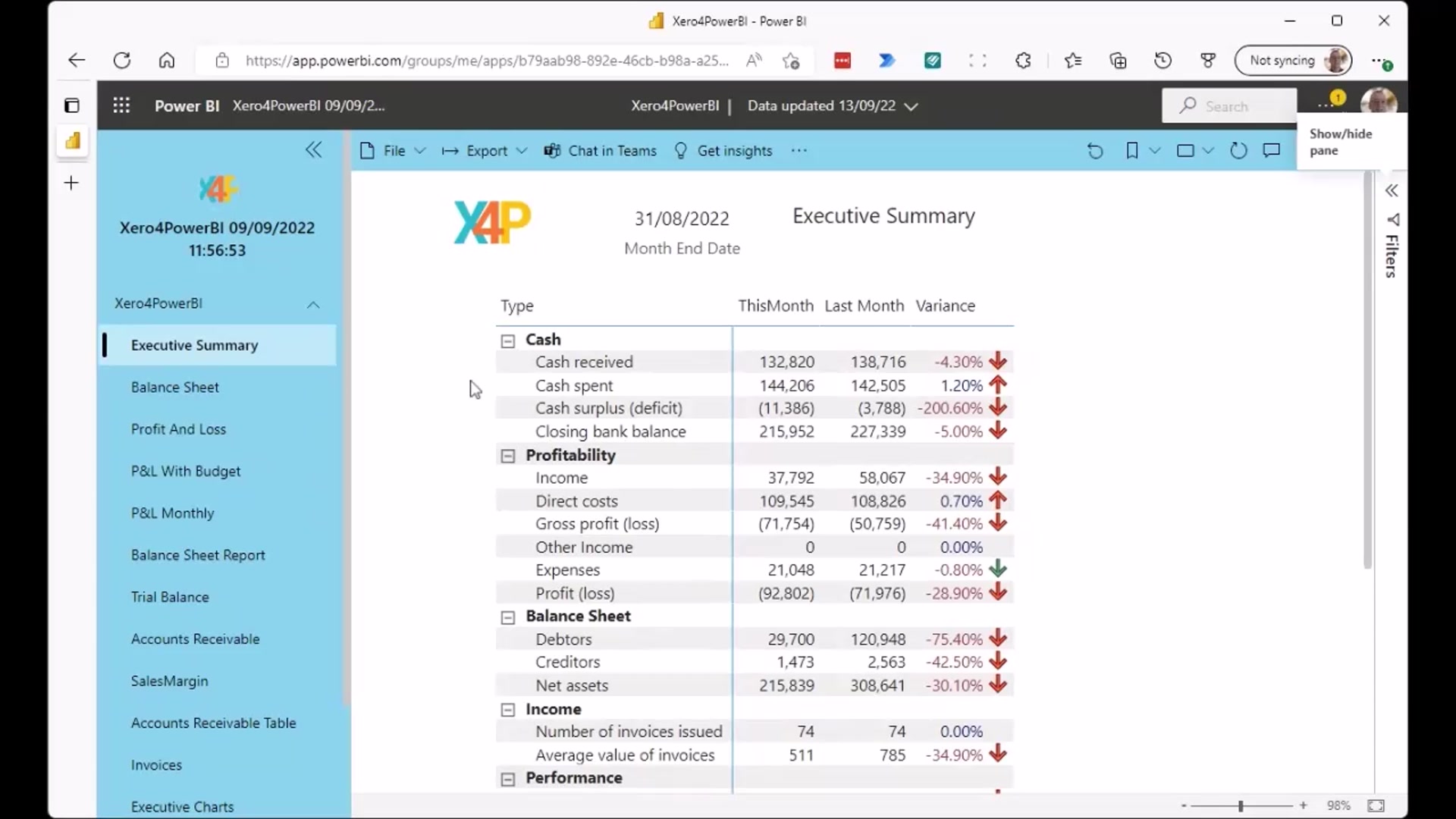This screenshot has width=1456, height=819.
Task: Open the bookmarks flag icon on report toolbar
Action: point(1131,151)
